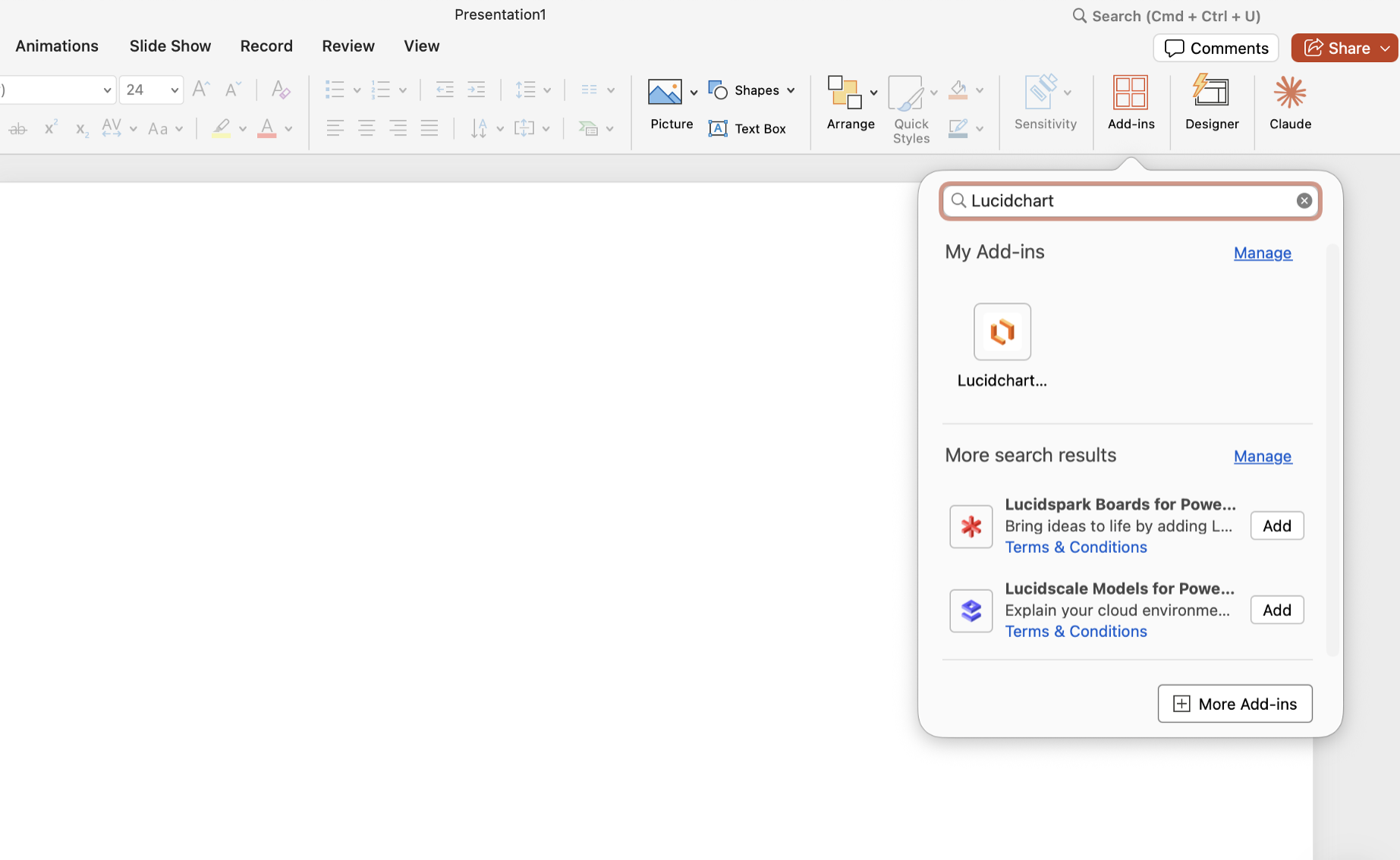Click the Add-ins ribbon button
The width and height of the screenshot is (1400, 860).
coord(1131,103)
